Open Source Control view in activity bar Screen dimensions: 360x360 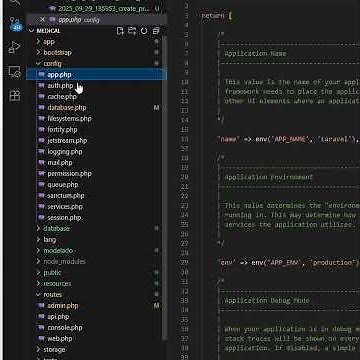point(15,25)
